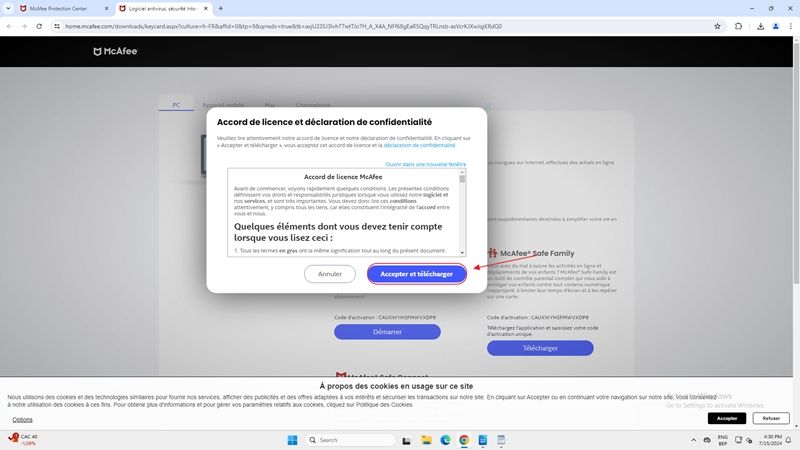Click license scrollbar down arrow
The image size is (800, 450).
[x=462, y=253]
